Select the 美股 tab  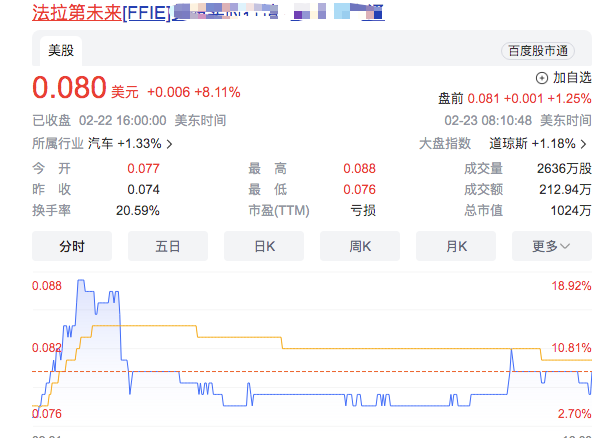(61, 51)
